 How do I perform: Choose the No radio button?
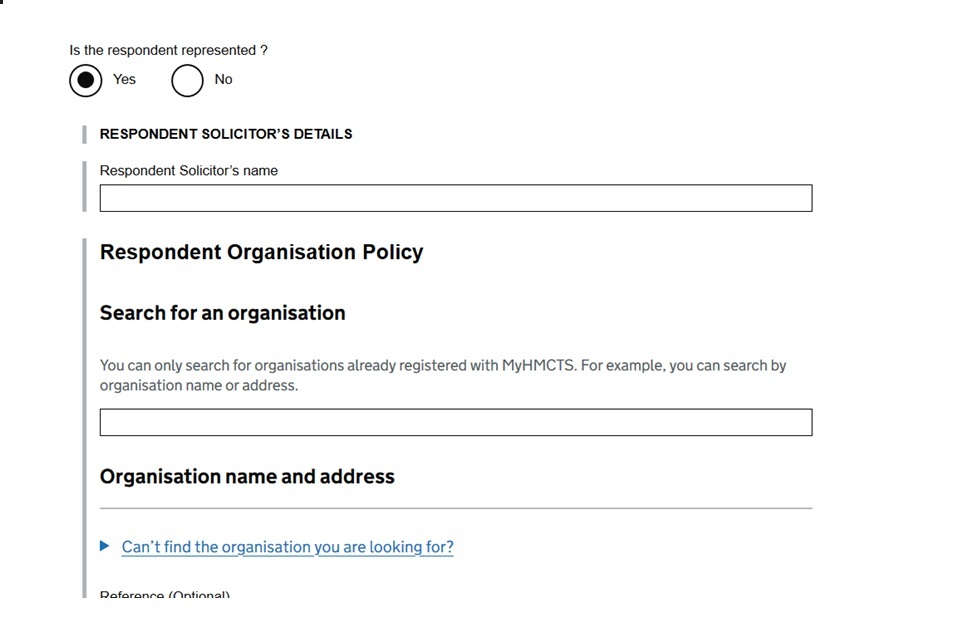tap(187, 80)
